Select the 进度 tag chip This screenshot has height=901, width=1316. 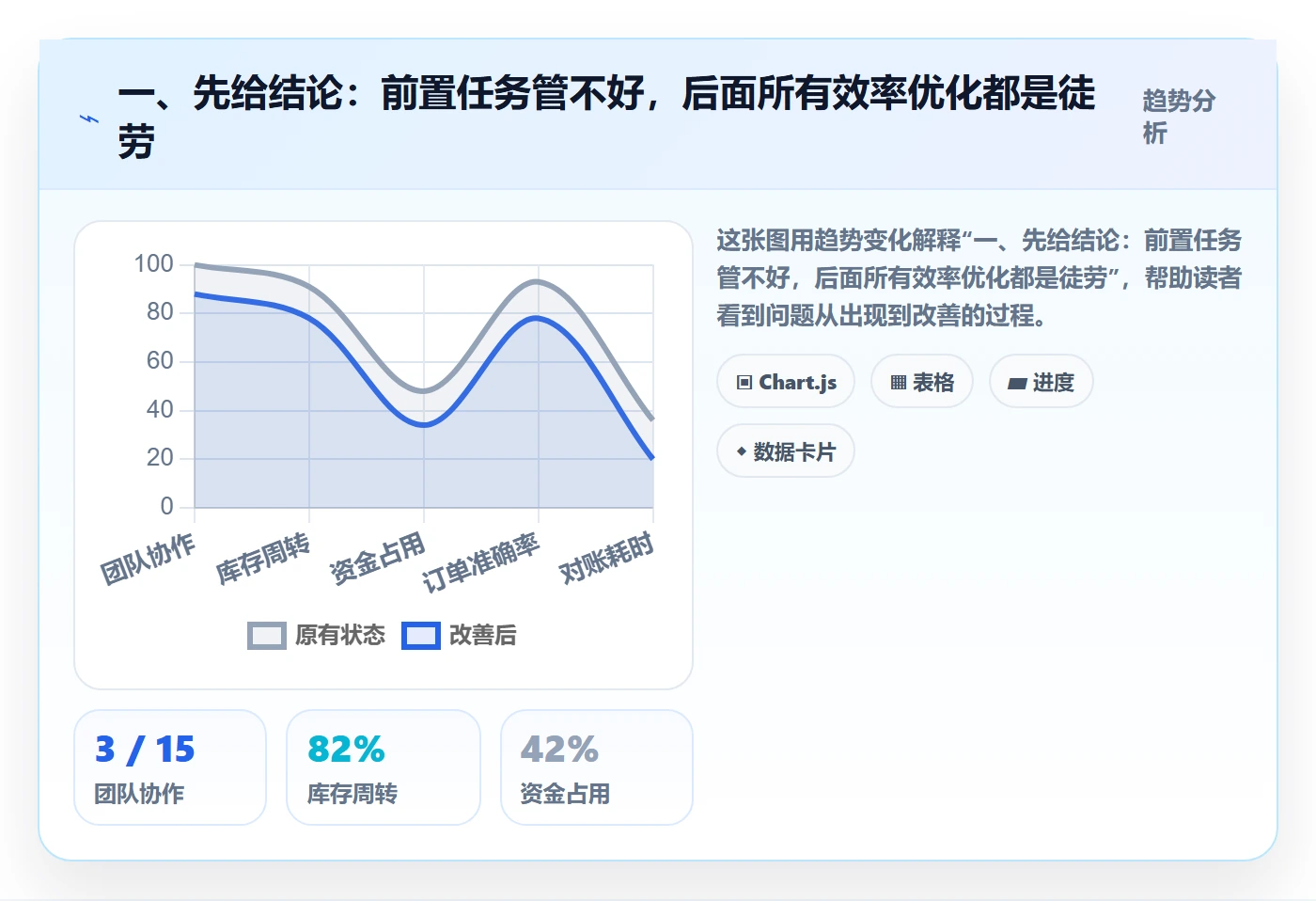point(1042,382)
